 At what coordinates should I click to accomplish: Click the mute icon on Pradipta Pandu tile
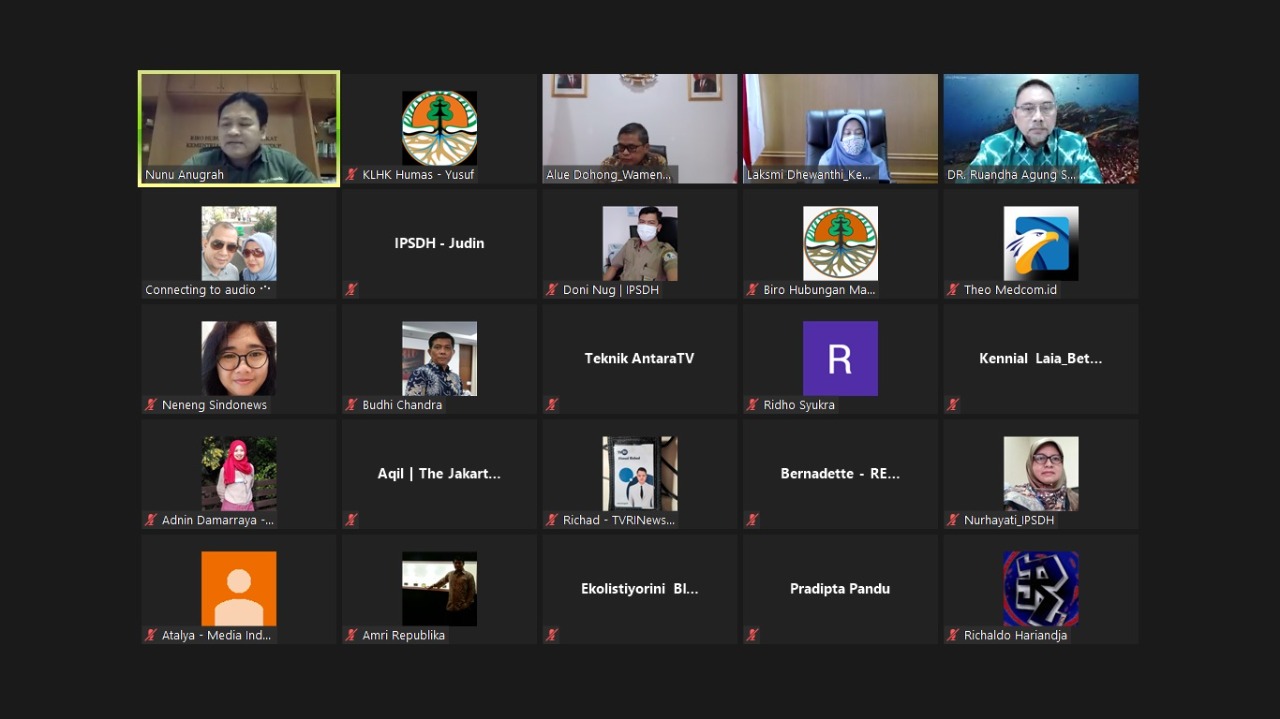point(753,635)
